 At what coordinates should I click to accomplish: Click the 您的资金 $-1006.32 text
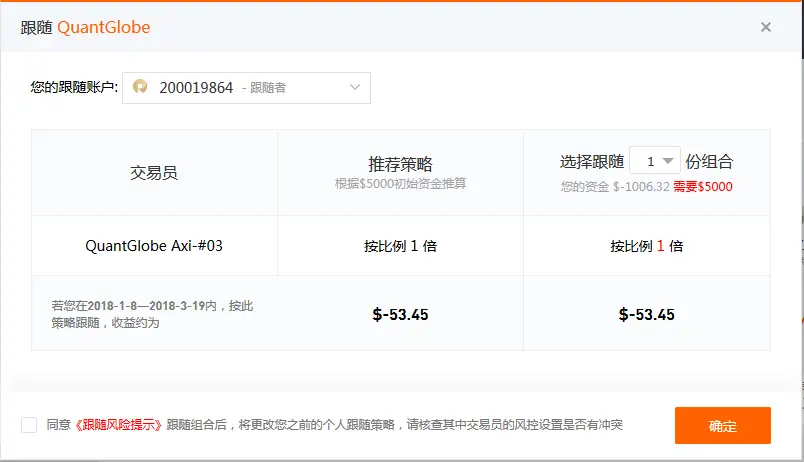(615, 187)
